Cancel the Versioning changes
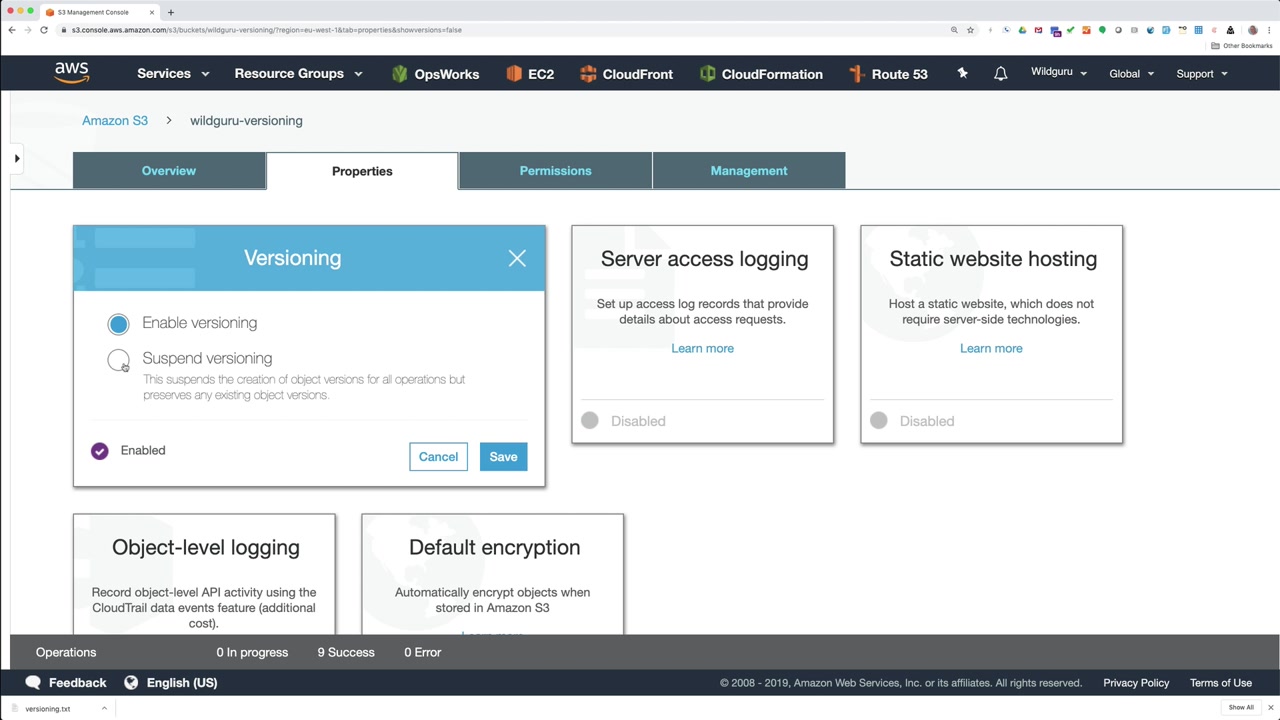This screenshot has width=1280, height=720. (438, 457)
